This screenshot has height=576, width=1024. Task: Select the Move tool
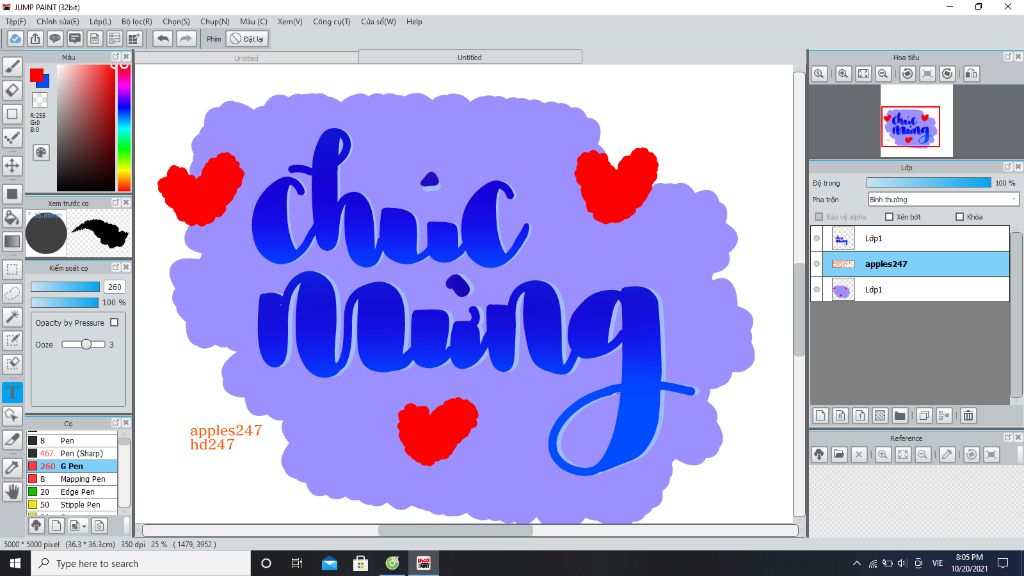coord(12,165)
